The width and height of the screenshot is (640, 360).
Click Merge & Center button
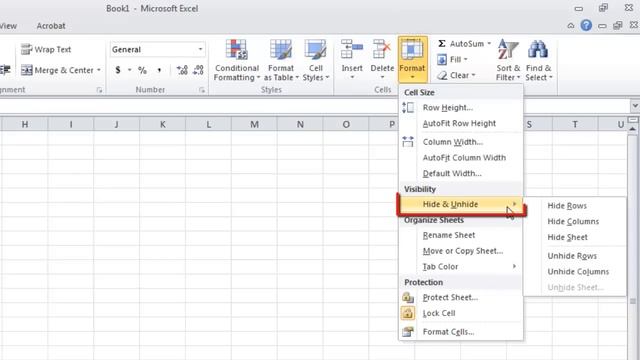pyautogui.click(x=57, y=70)
